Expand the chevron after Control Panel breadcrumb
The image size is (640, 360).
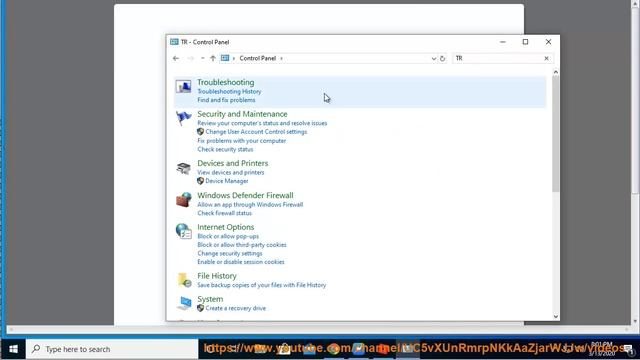click(x=281, y=58)
